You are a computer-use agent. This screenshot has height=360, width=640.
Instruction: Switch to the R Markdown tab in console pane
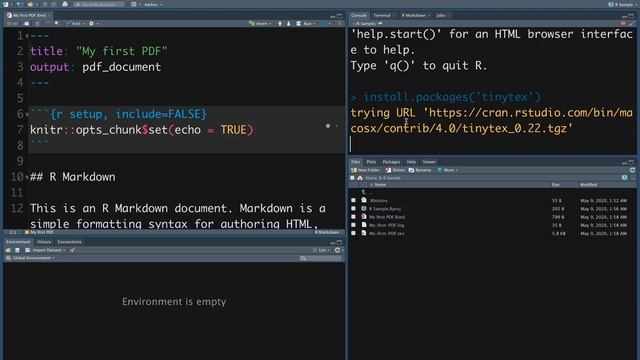click(x=414, y=16)
